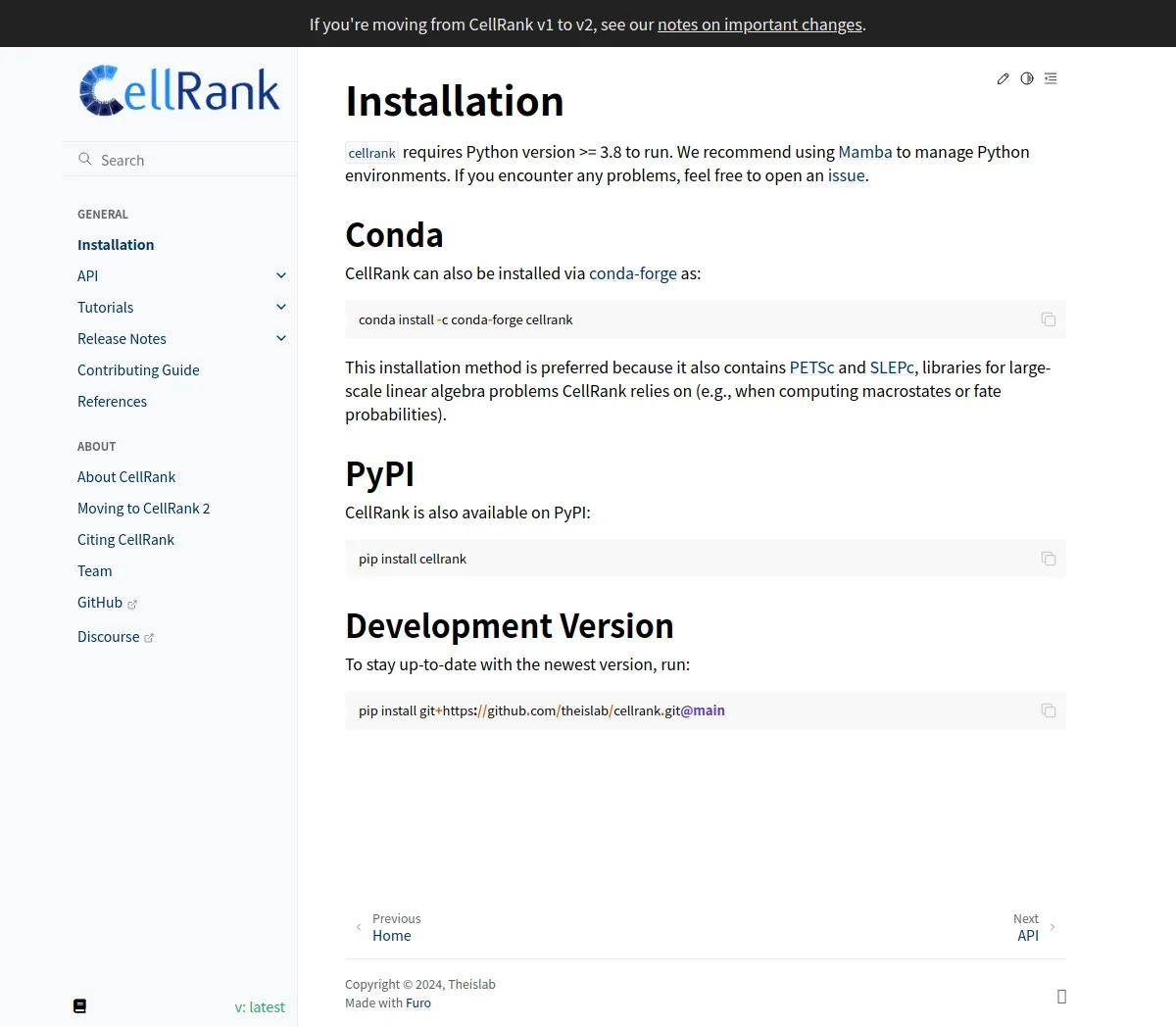The height and width of the screenshot is (1027, 1176).
Task: Click the Conda section heading
Action: tap(394, 235)
